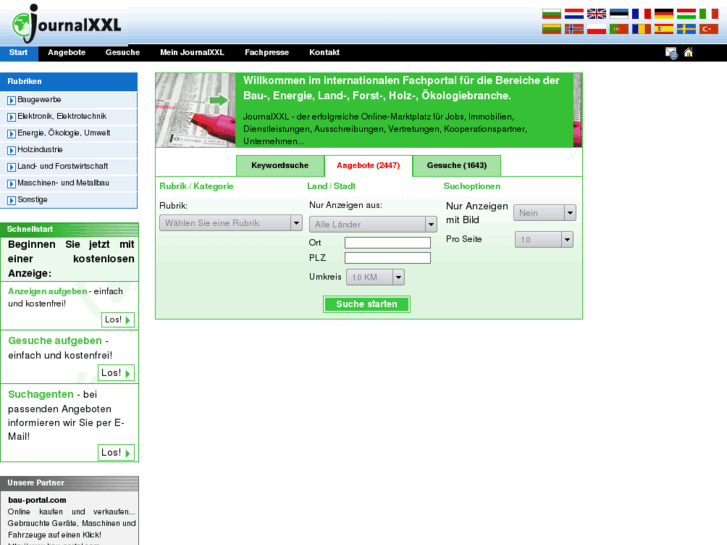Switch language via the Bulgarian flag
Image resolution: width=727 pixels, height=545 pixels.
(551, 14)
